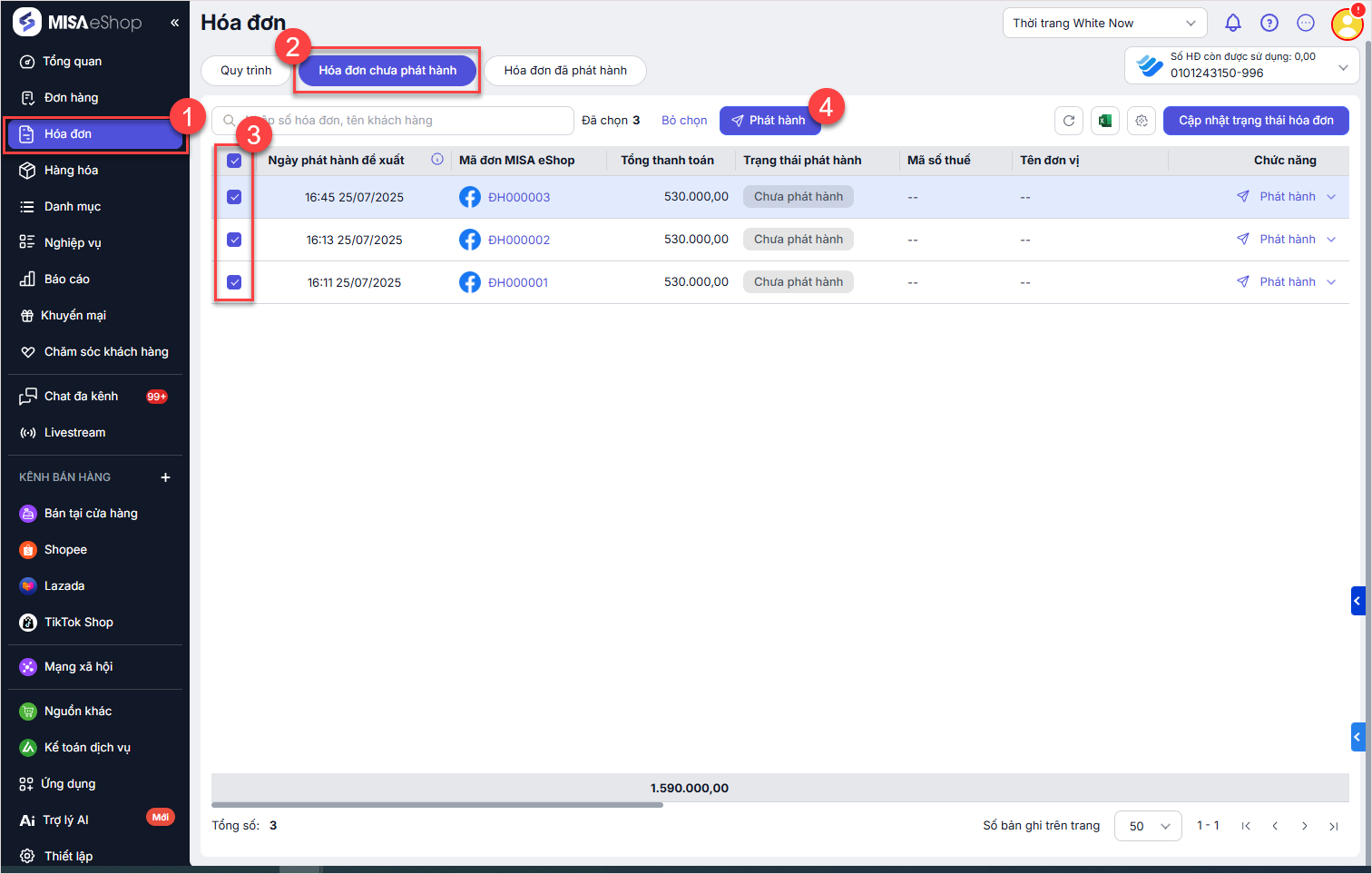Open the Thời trang White Now store dropdown
1372x874 pixels.
[x=1104, y=24]
